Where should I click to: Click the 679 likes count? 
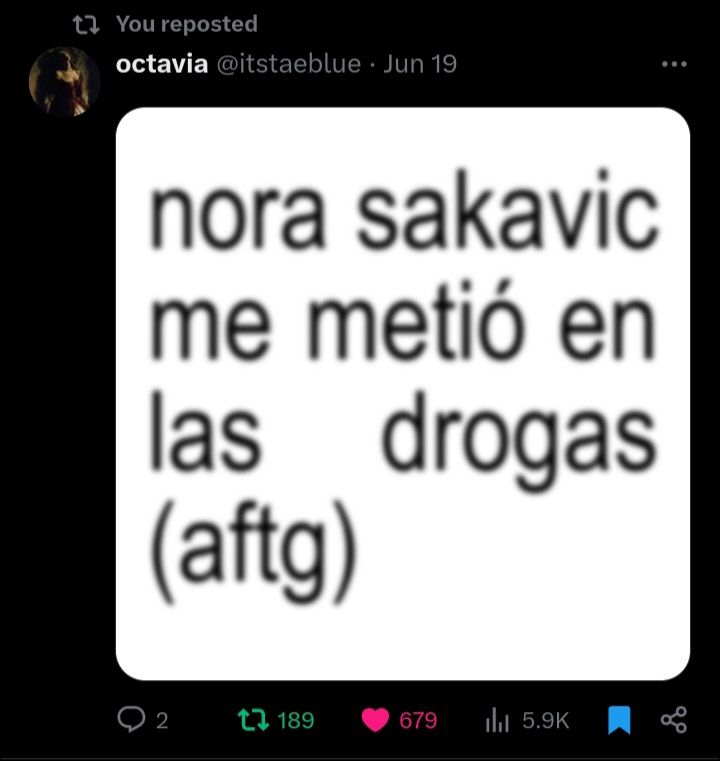(x=418, y=721)
